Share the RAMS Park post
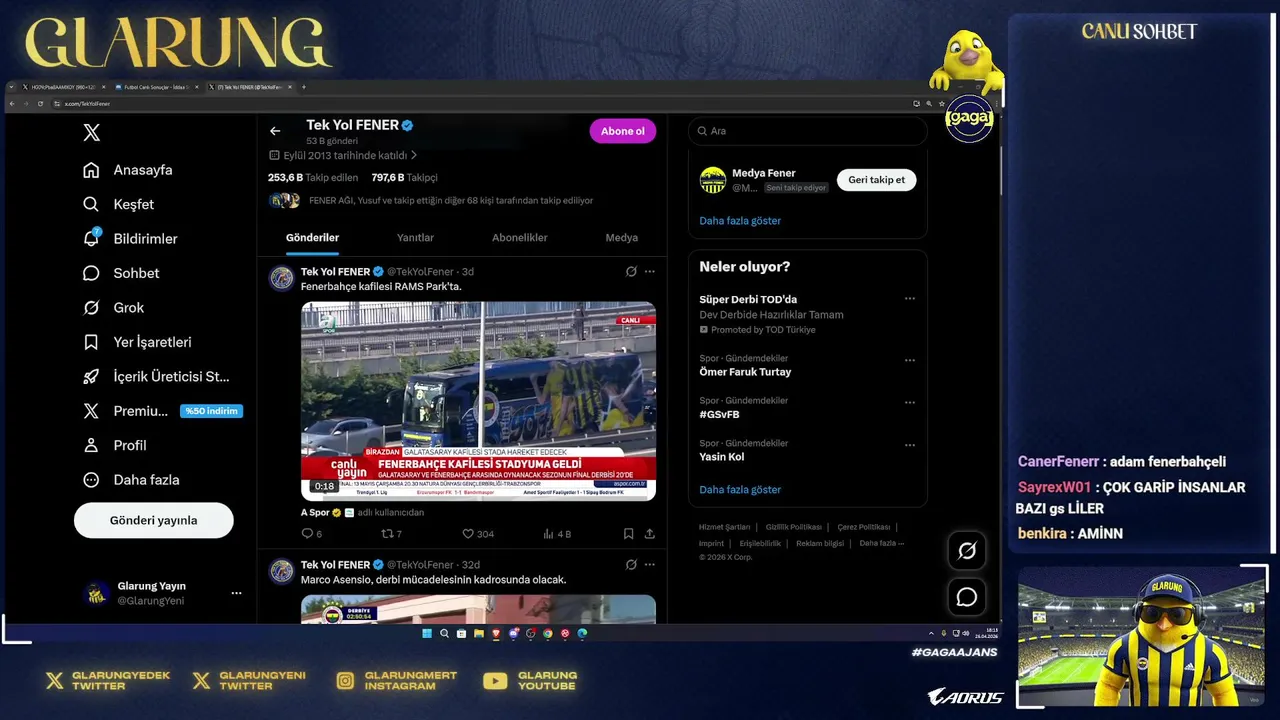Screen dimensions: 1280x720 tap(649, 534)
